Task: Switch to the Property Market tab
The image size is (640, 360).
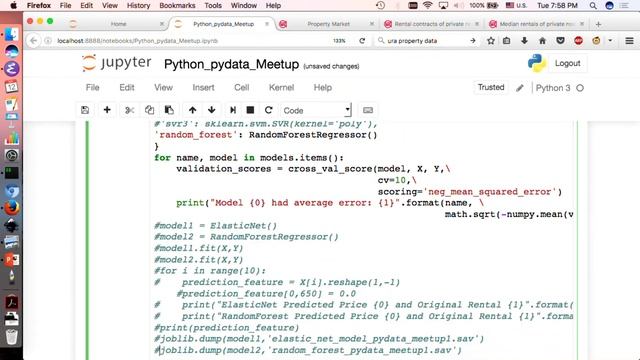Action: click(328, 24)
